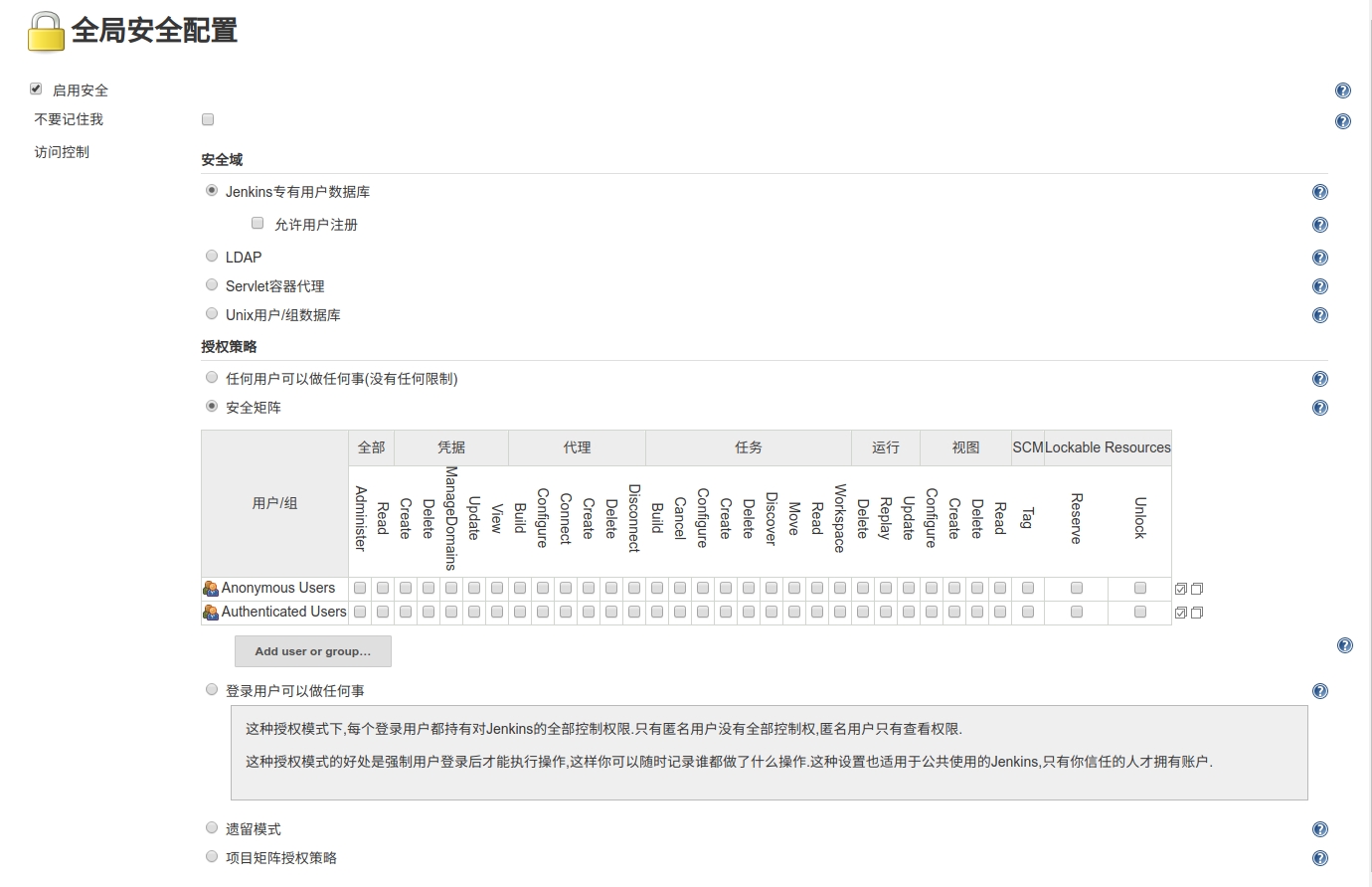The height and width of the screenshot is (887, 1372).
Task: Choose Unix用户/组数据库 radio button
Action: tap(212, 313)
